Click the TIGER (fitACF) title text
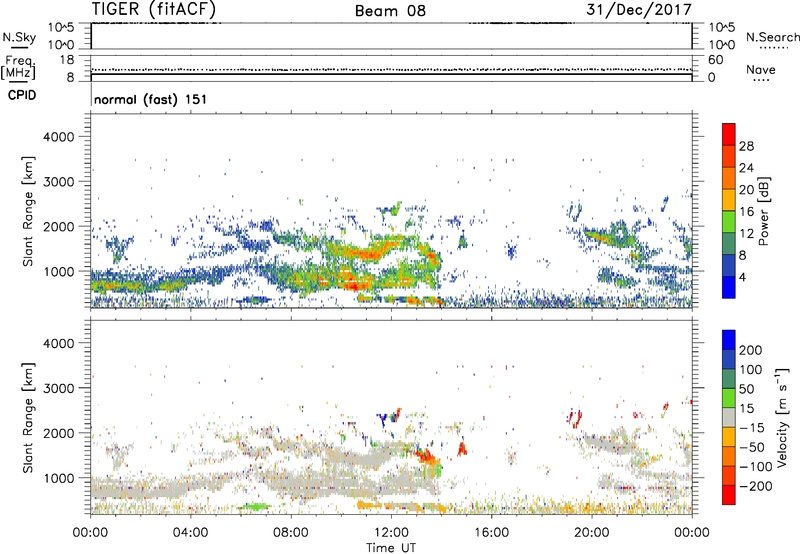Viewport: 800px width, 554px height. point(154,10)
